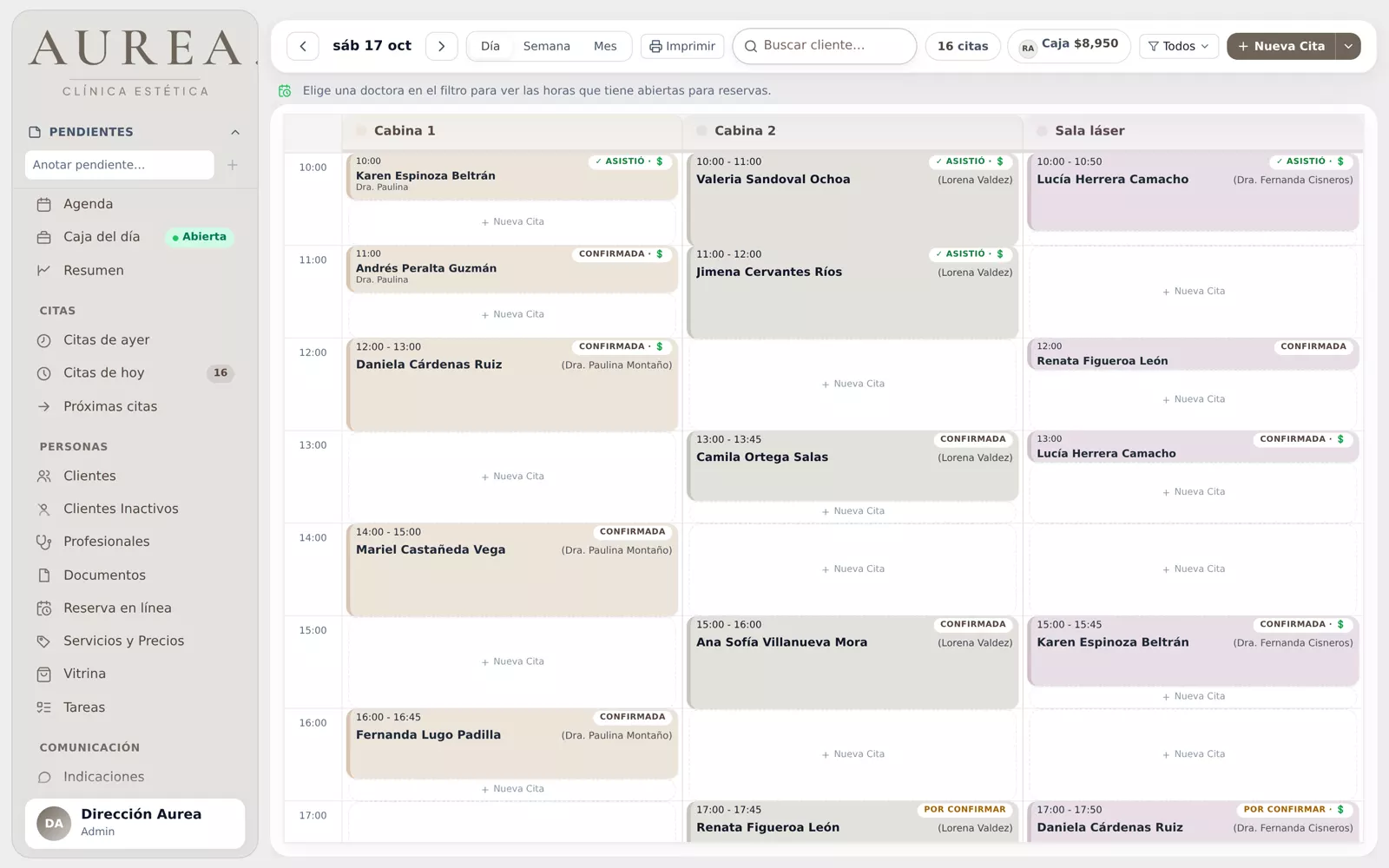The image size is (1389, 868).
Task: Add Nueva Cita in Cabina 2 at 14:00
Action: point(852,569)
